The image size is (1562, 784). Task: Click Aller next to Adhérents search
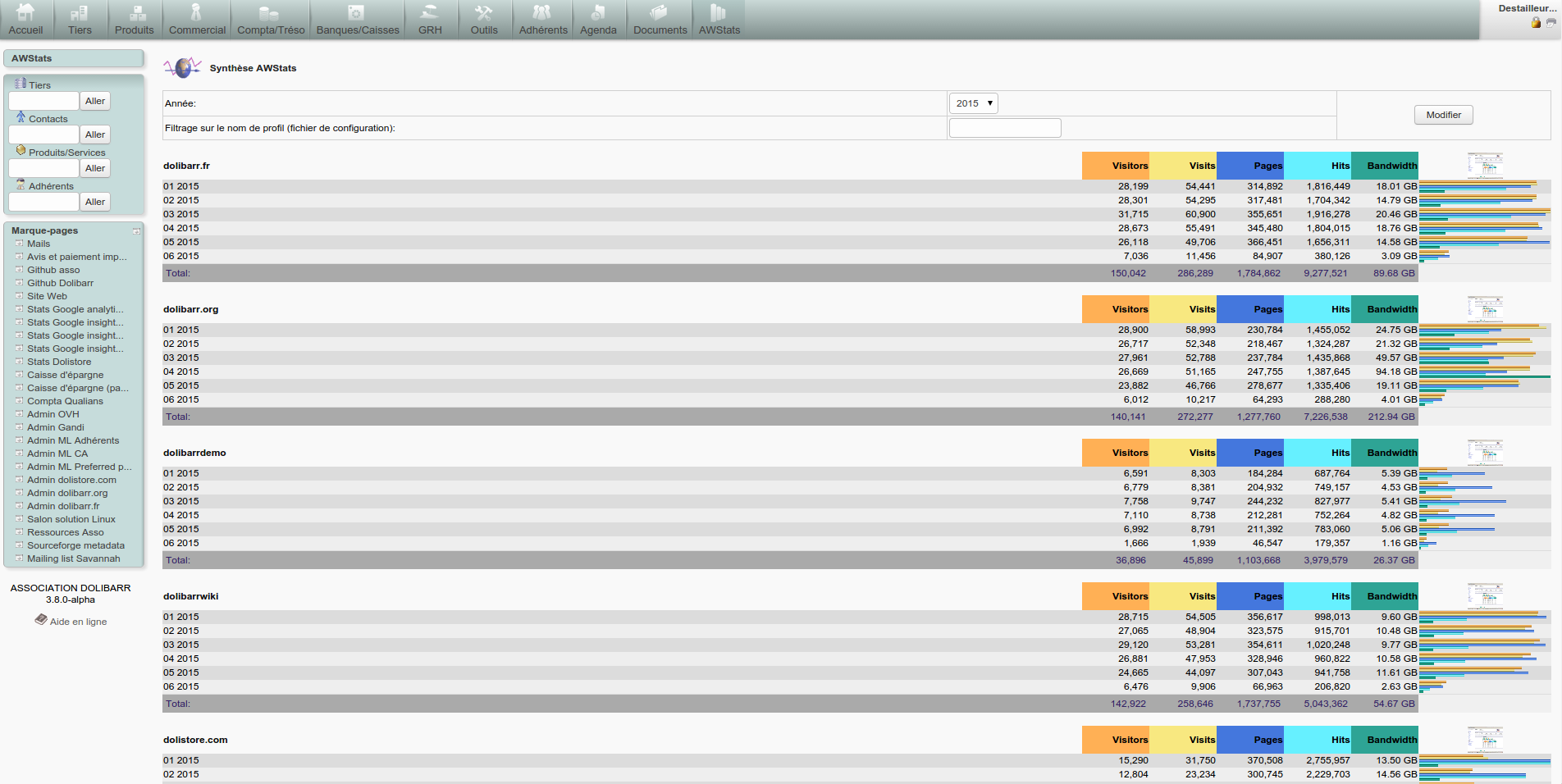coord(95,202)
